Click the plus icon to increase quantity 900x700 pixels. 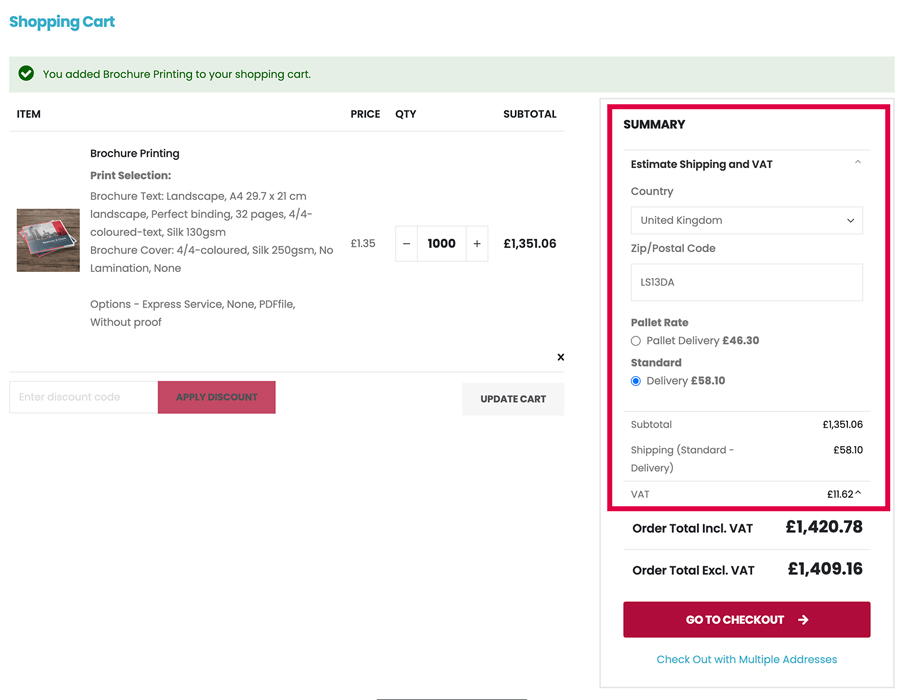[477, 243]
